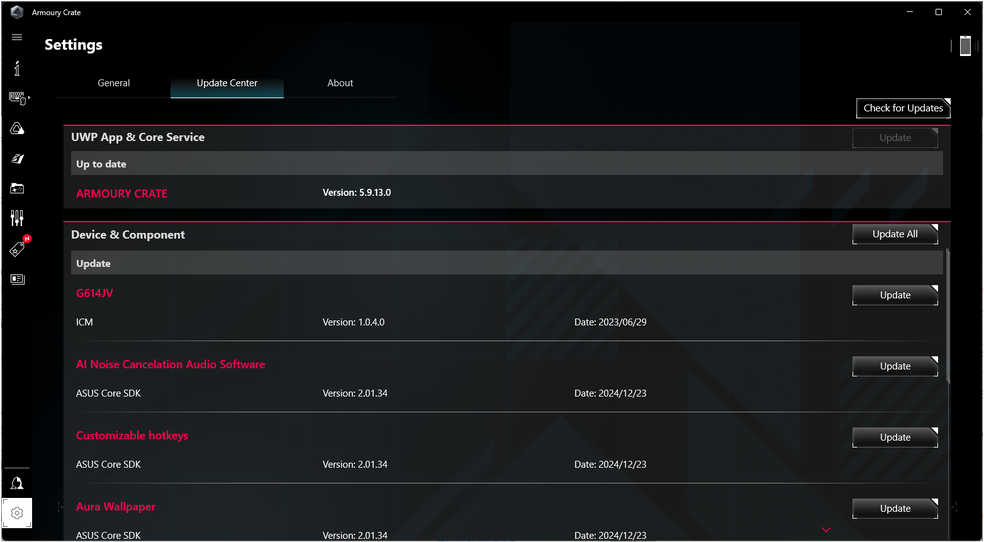Switch to the General tab
Viewport: 984px width, 542px height.
coord(114,83)
